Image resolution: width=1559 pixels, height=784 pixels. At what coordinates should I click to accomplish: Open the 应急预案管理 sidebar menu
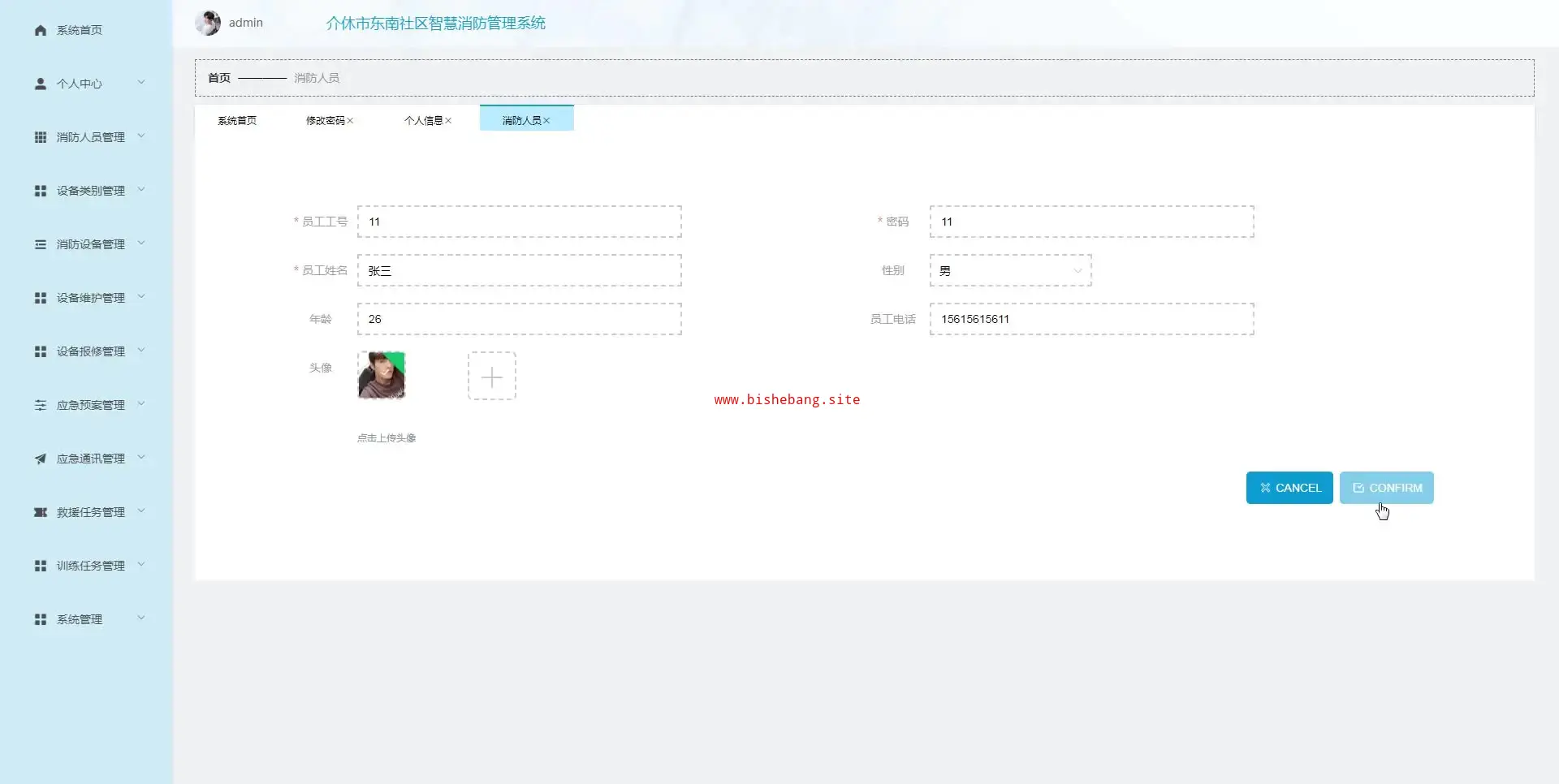point(91,405)
